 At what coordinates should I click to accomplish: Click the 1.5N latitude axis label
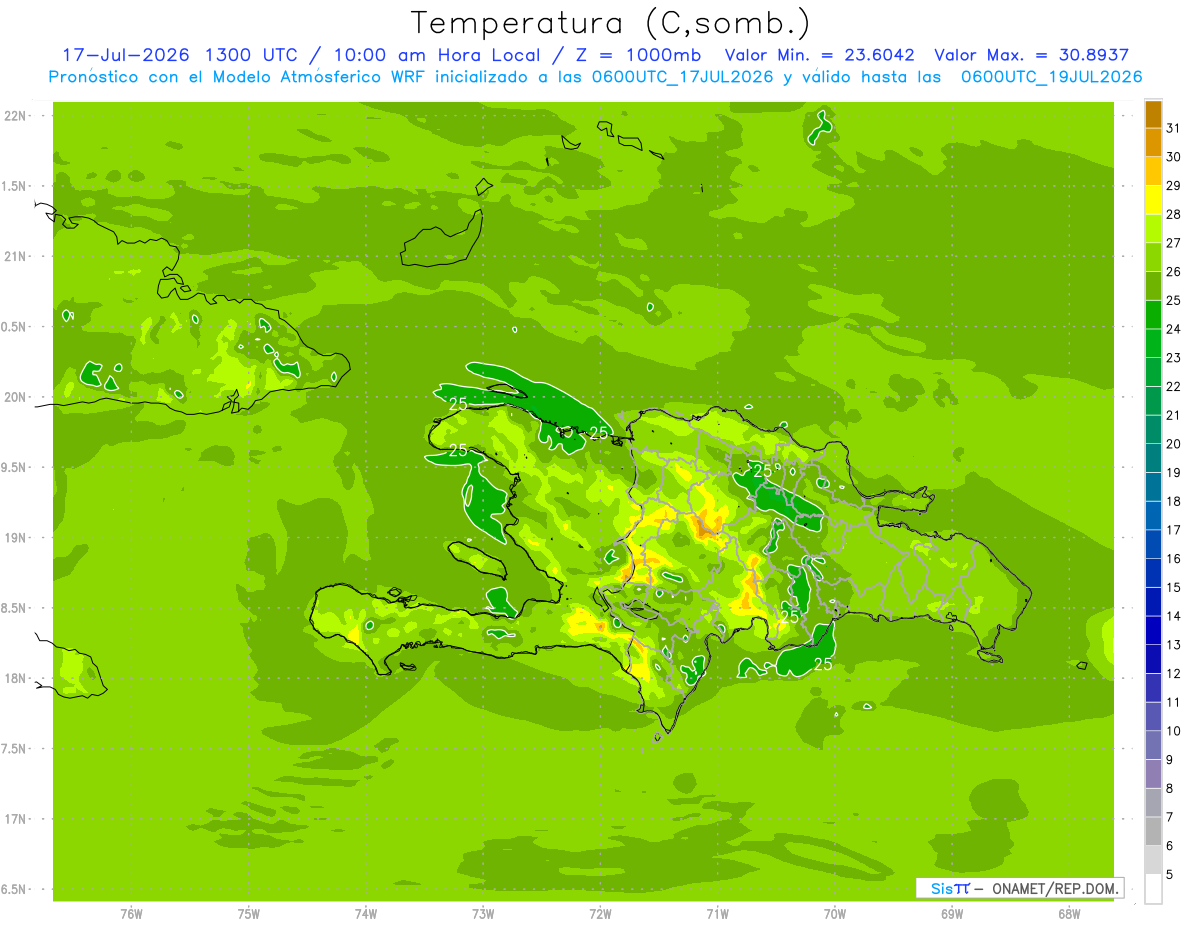(x=16, y=186)
